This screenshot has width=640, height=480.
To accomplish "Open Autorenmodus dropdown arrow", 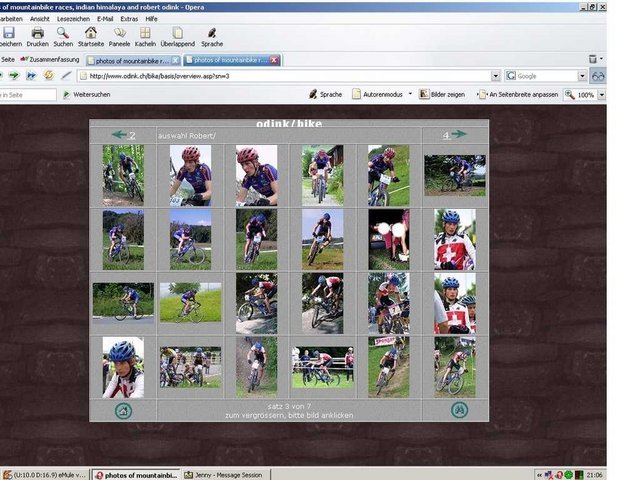I will (410, 94).
